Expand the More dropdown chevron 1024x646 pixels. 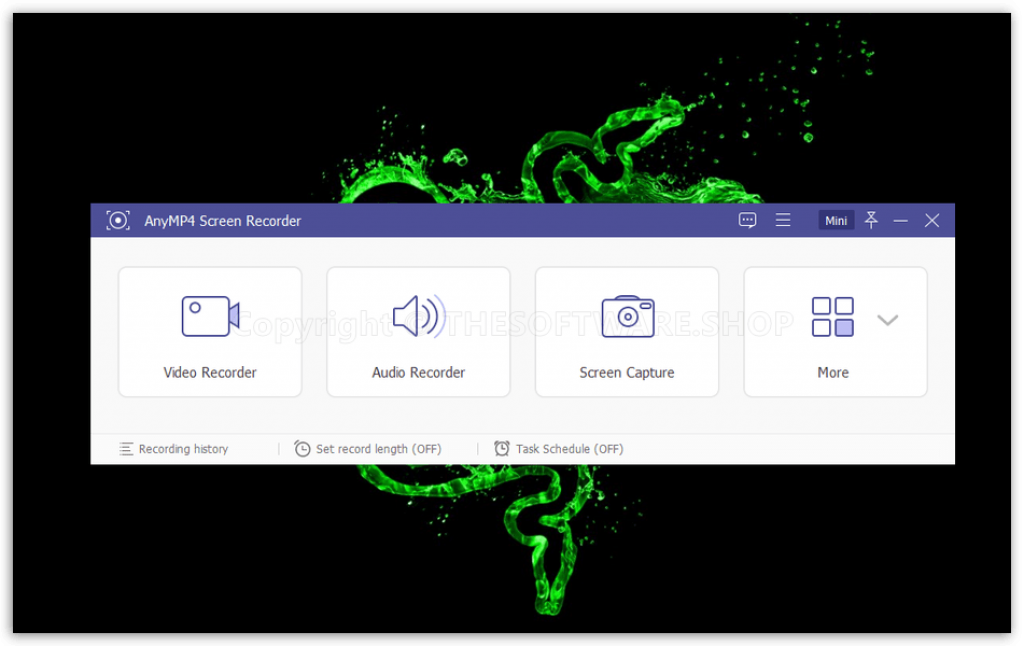coord(888,320)
